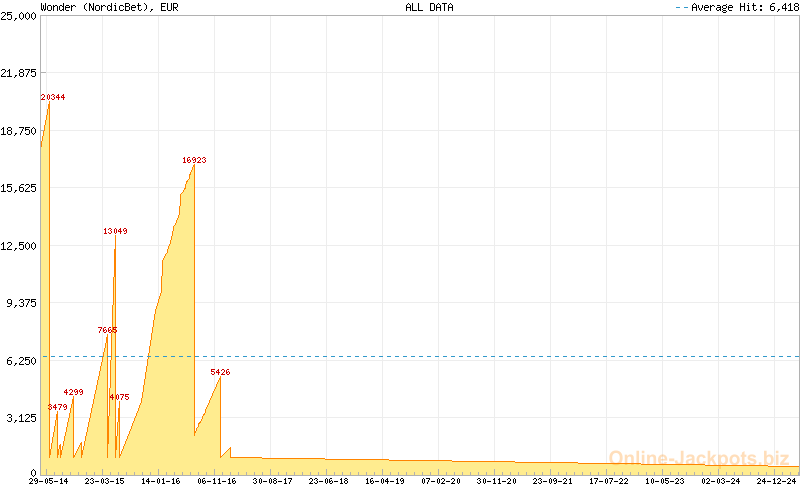This screenshot has height=490, width=800.
Task: Select the 12,500 y-axis value
Action: coord(18,246)
